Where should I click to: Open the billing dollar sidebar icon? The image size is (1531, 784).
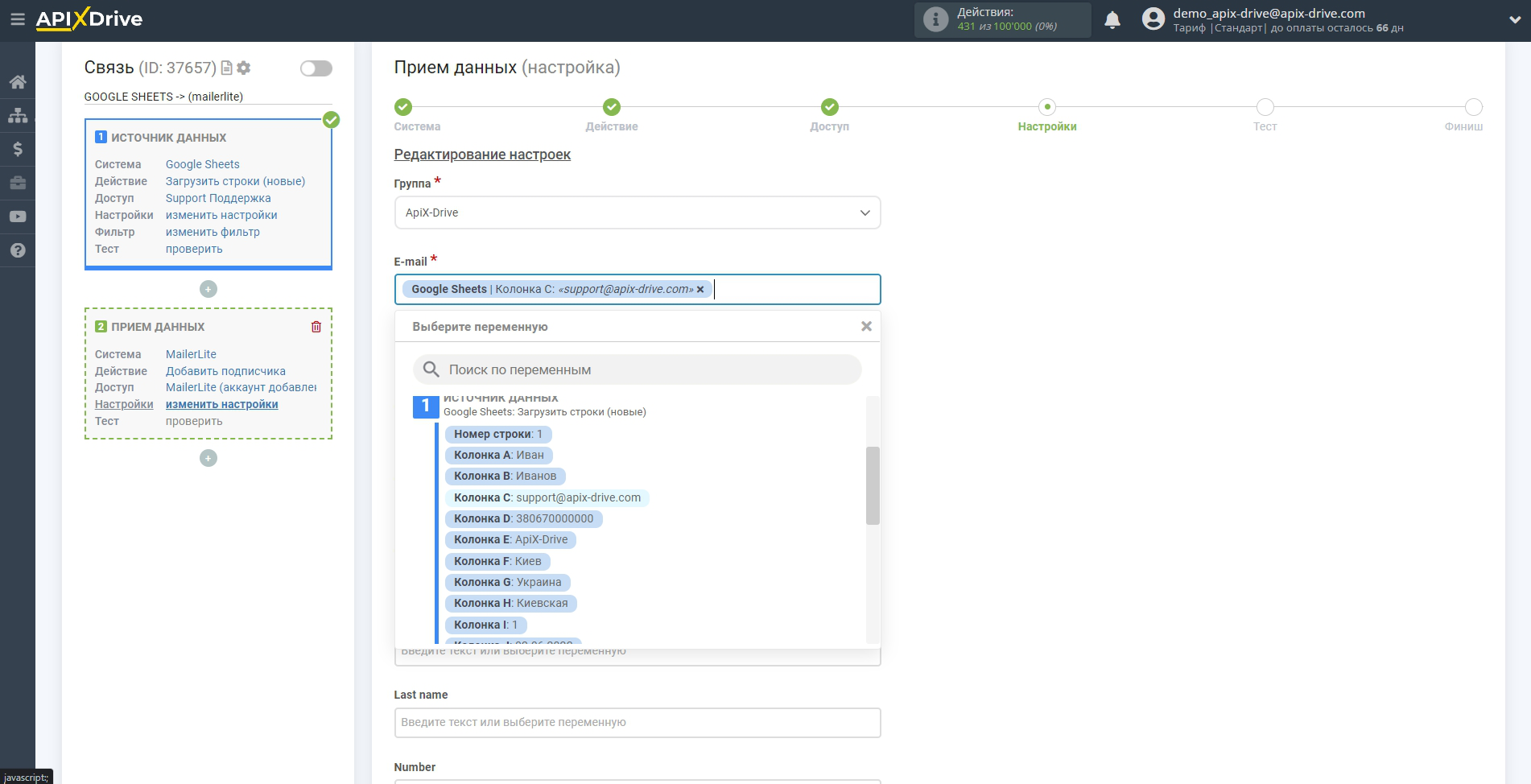[18, 149]
